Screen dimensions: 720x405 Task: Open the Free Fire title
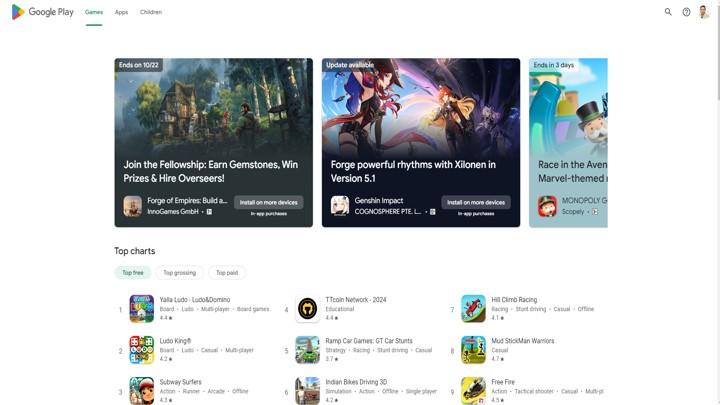coord(503,382)
